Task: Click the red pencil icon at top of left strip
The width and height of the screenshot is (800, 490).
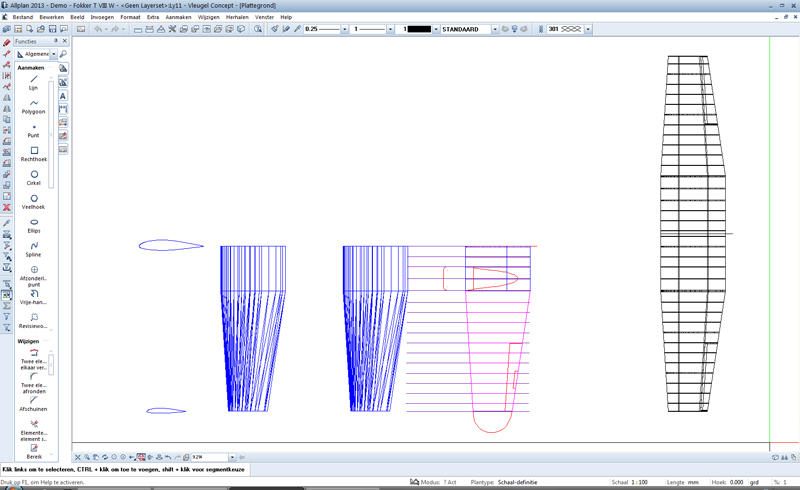Action: (7, 42)
